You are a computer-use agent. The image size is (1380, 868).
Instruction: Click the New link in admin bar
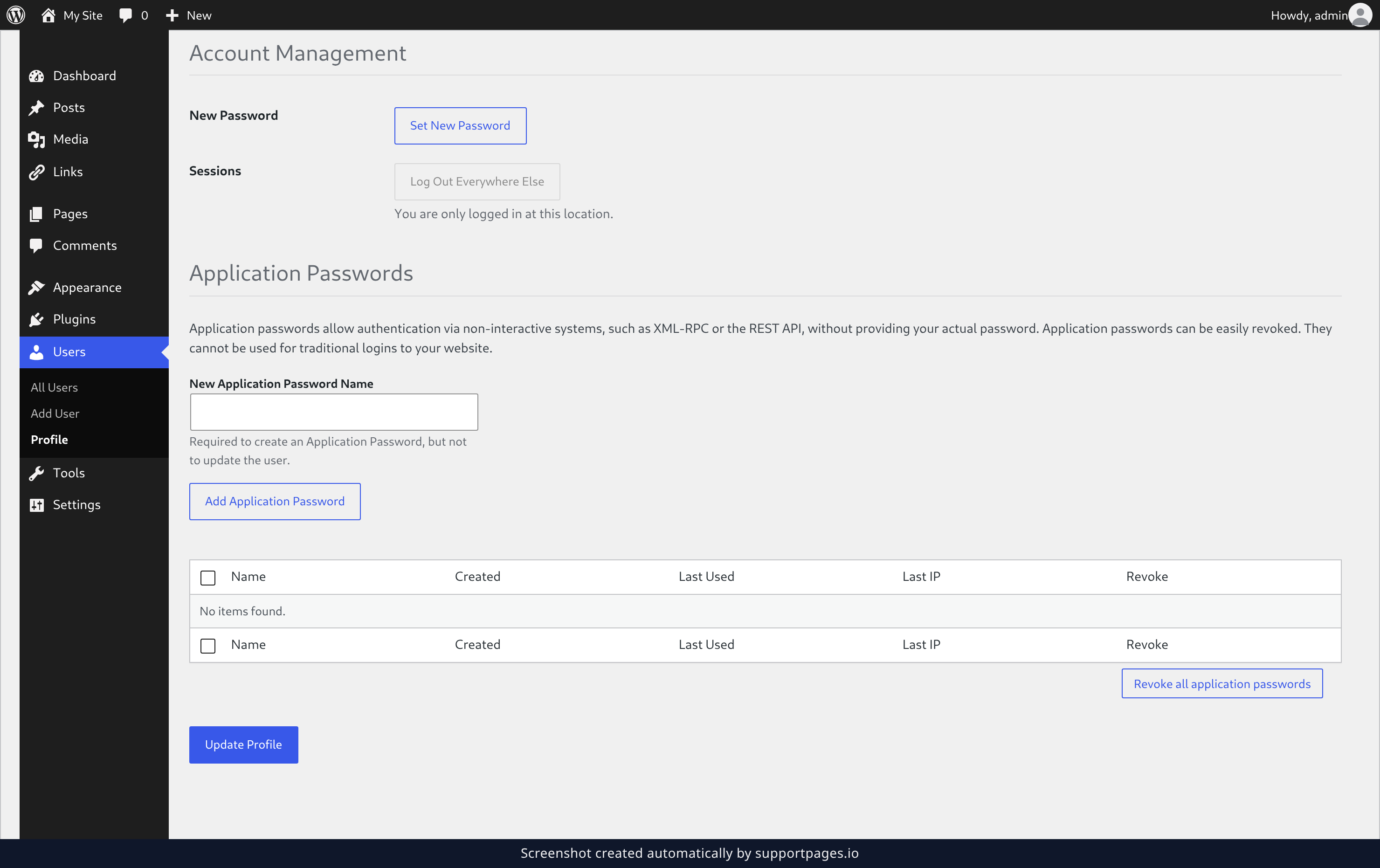(x=199, y=15)
